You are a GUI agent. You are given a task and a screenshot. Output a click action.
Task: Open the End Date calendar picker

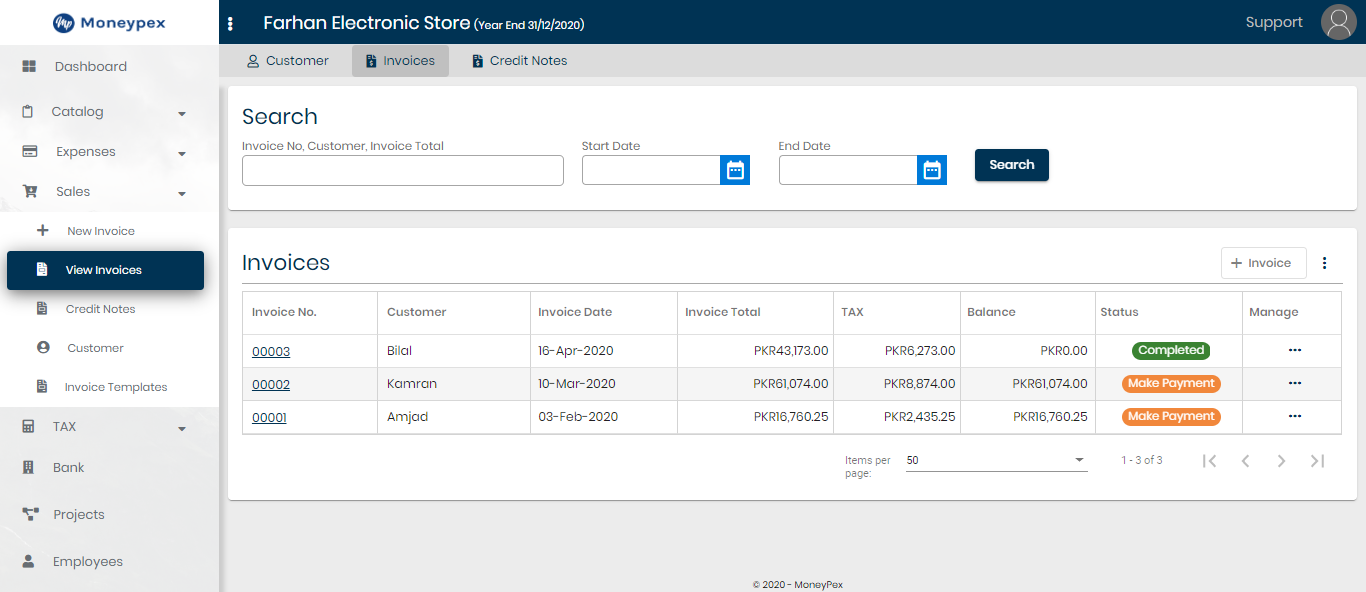932,170
